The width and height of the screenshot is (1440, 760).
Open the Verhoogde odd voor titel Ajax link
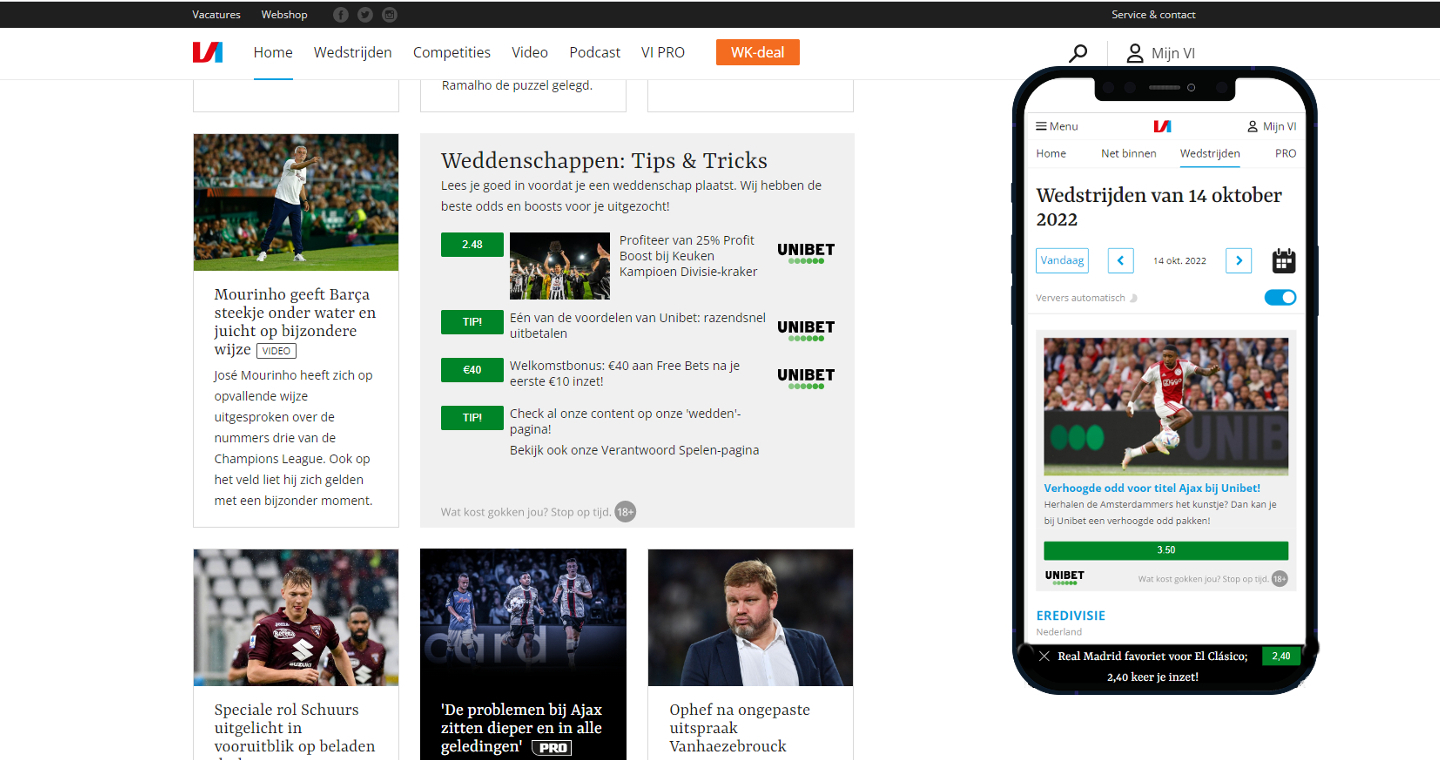tap(1152, 488)
